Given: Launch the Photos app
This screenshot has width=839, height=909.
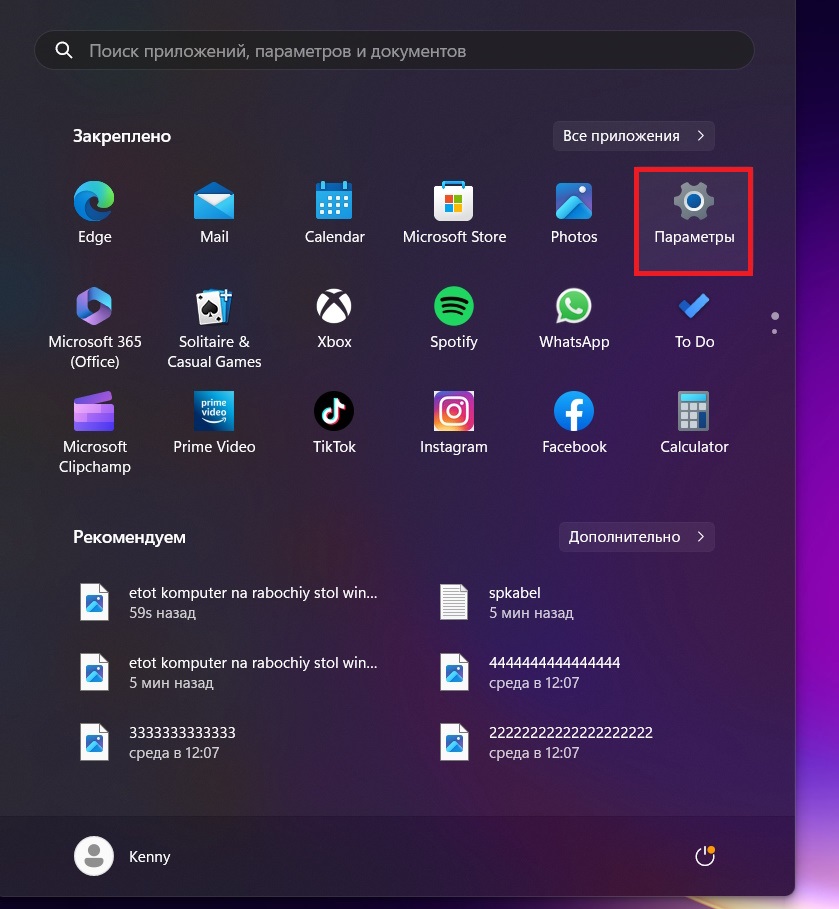Looking at the screenshot, I should coord(574,212).
